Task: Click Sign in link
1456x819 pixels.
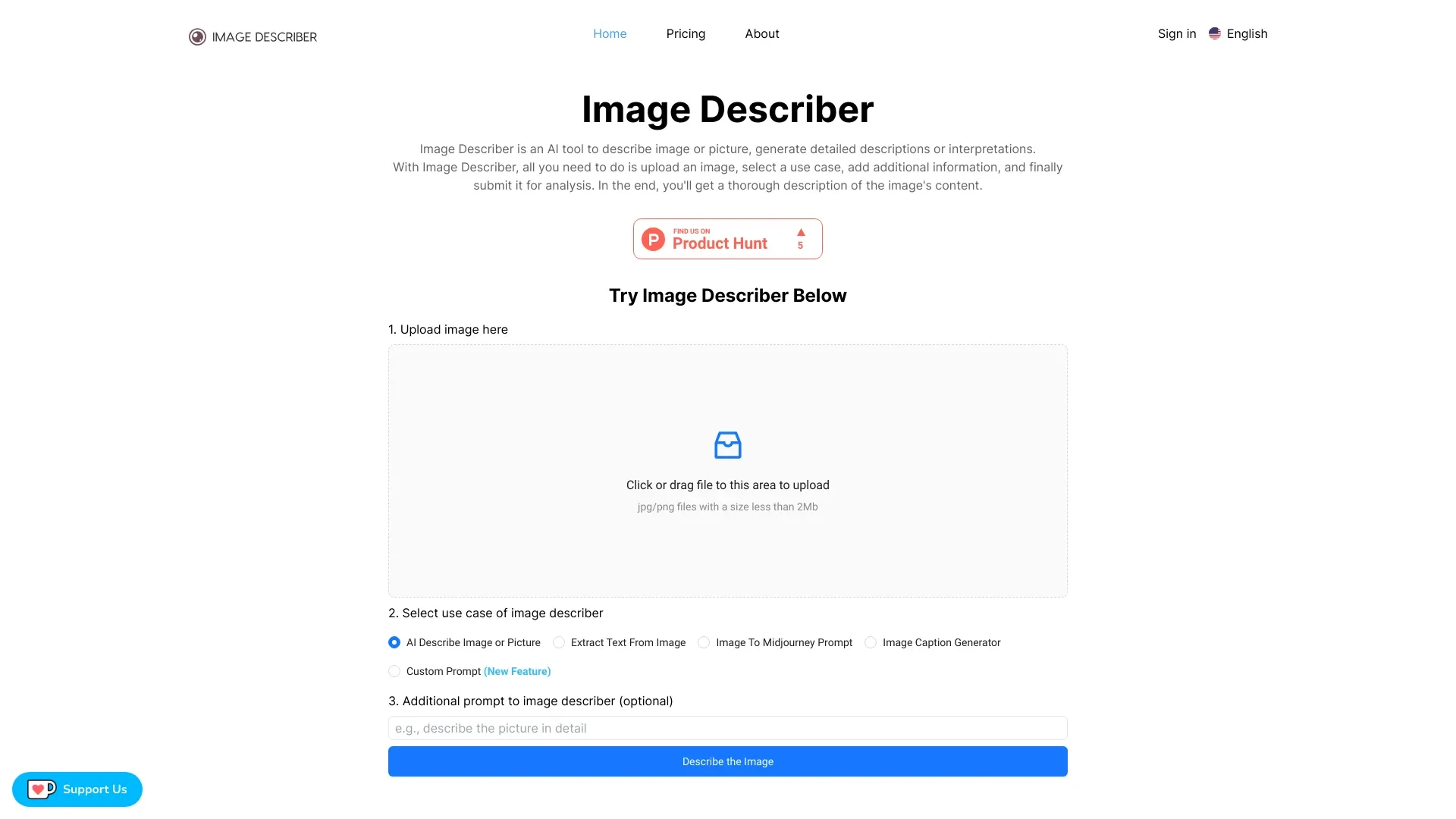Action: tap(1176, 34)
